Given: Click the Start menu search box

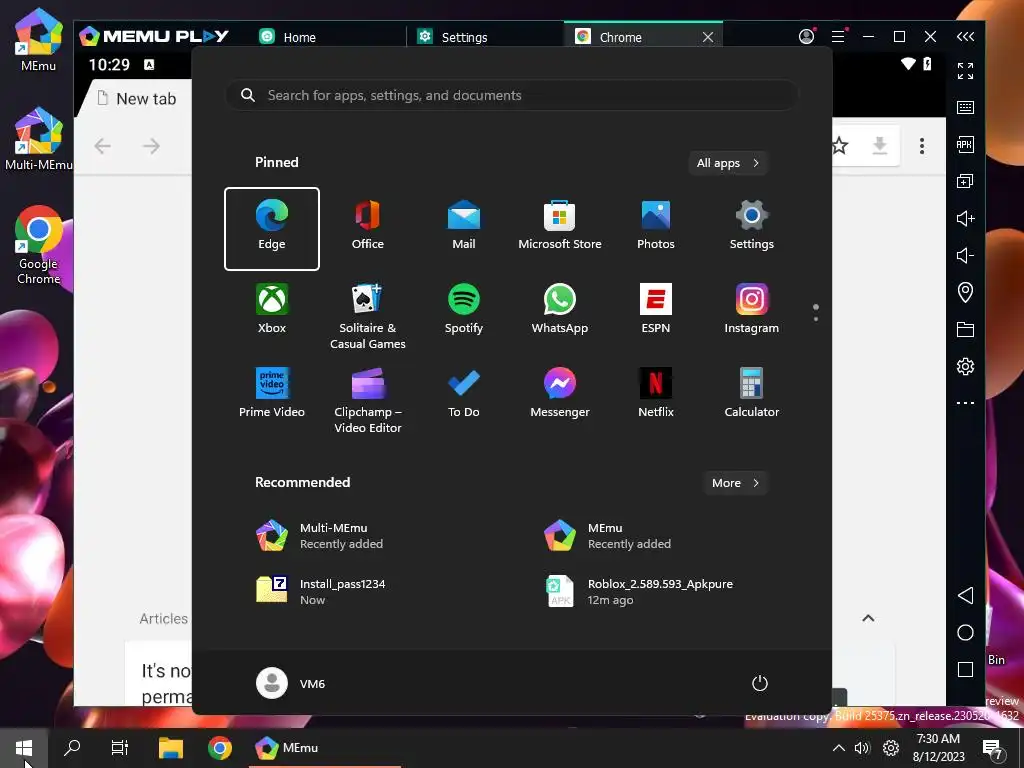Looking at the screenshot, I should point(512,95).
